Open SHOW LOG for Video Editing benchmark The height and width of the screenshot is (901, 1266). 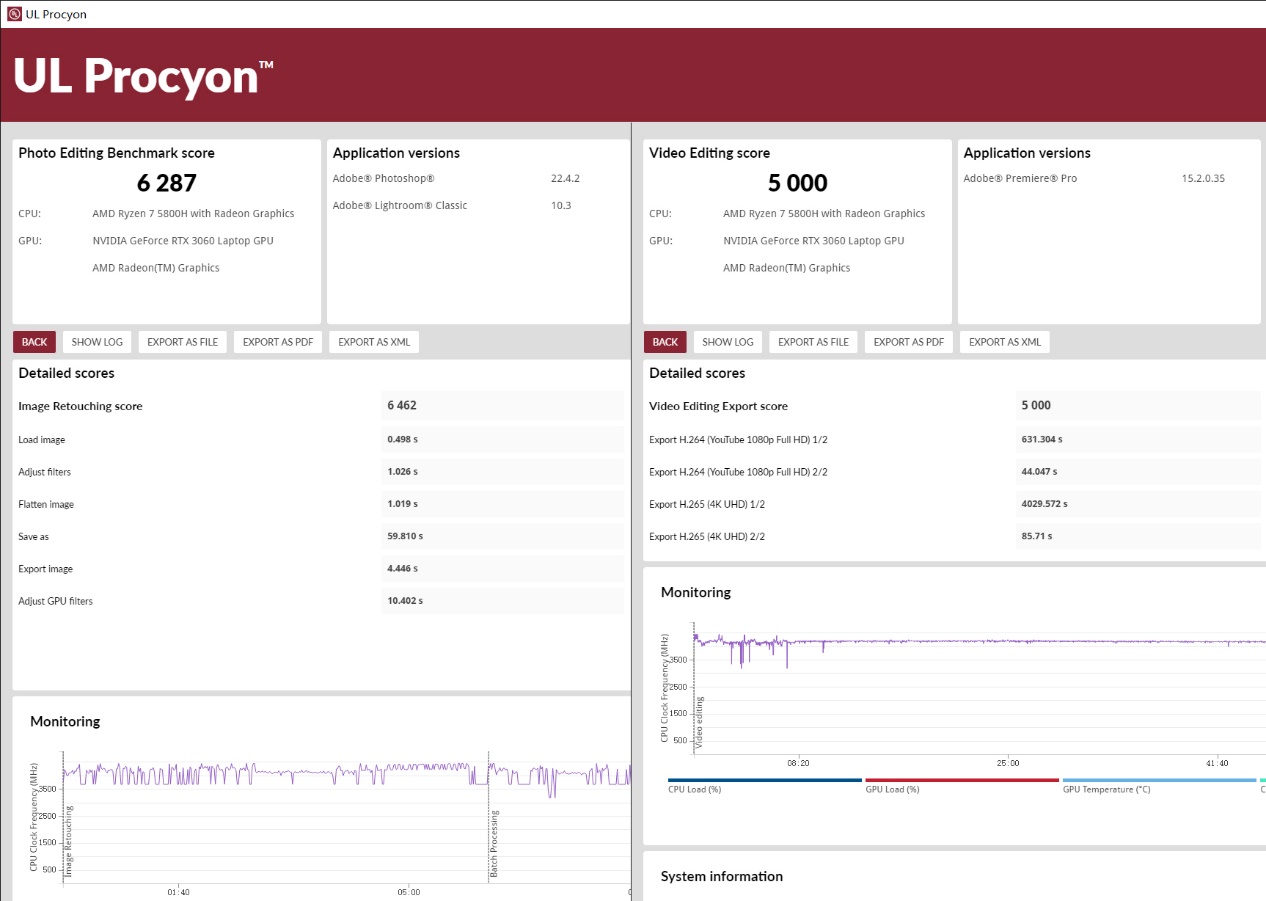pos(728,342)
